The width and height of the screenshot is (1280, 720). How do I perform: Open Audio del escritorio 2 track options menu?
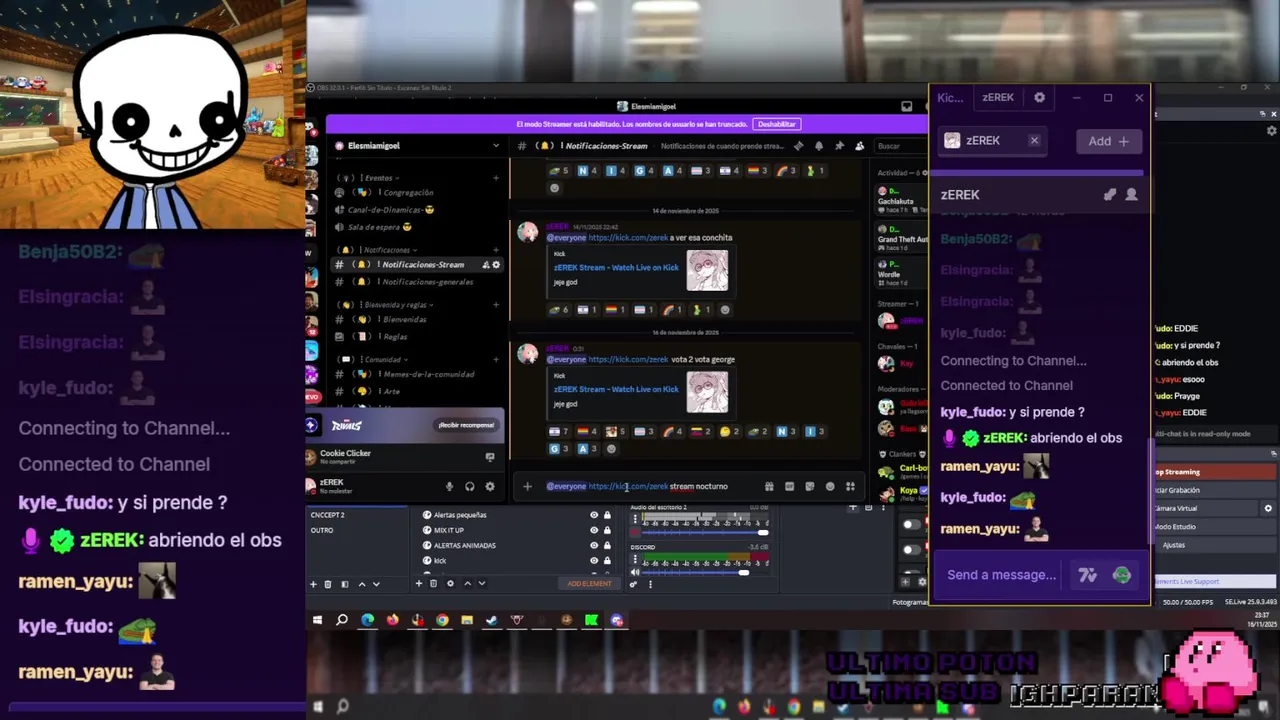coord(635,520)
